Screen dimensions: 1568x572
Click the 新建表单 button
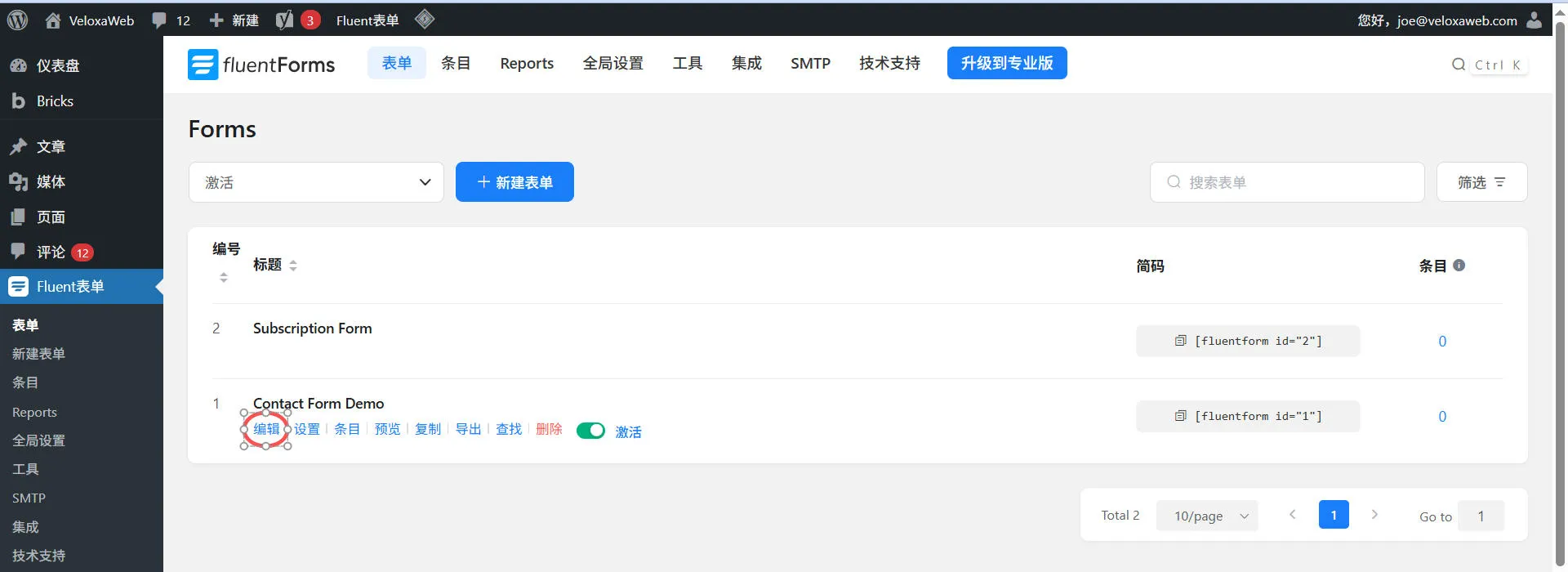[514, 182]
